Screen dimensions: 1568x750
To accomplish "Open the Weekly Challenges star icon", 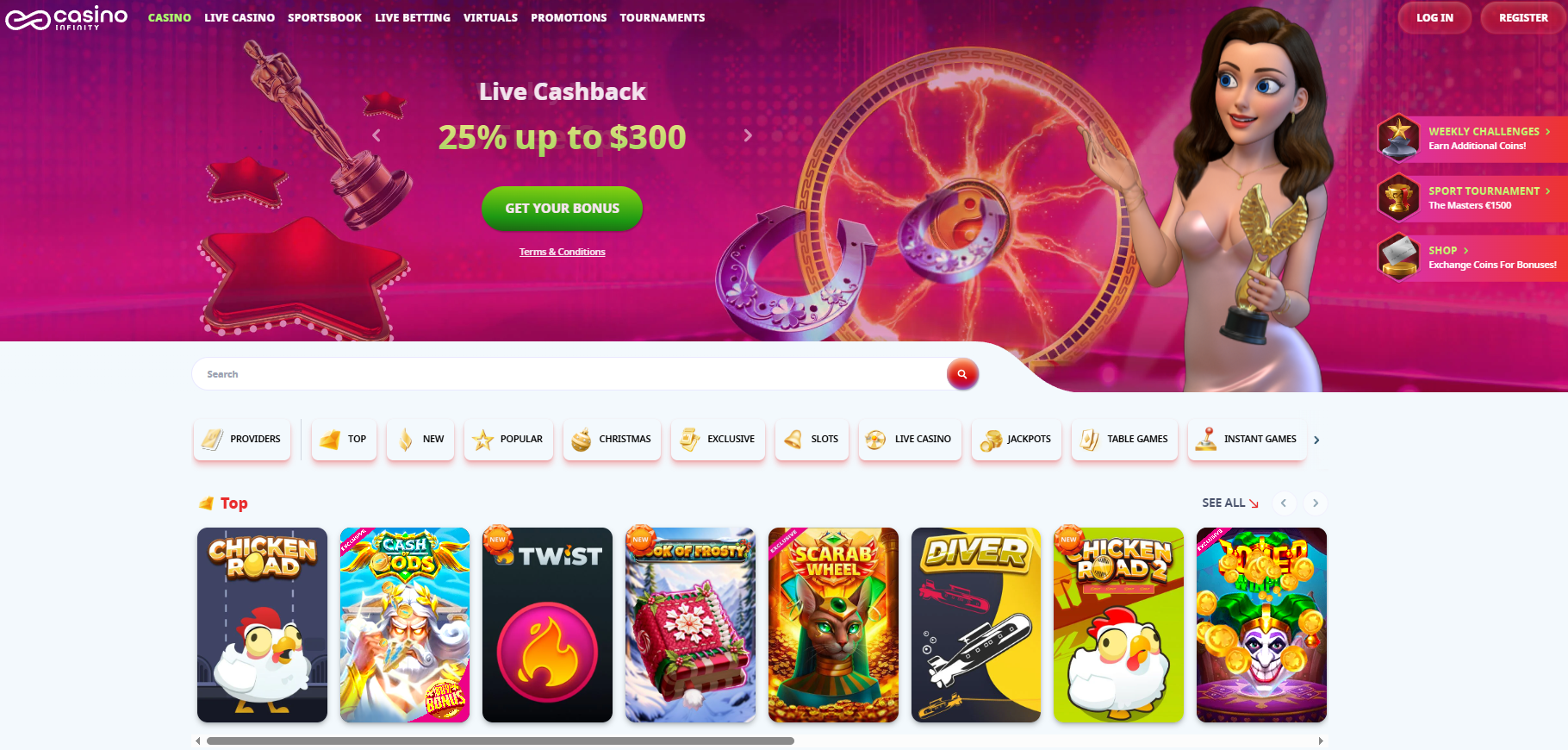I will (x=1398, y=138).
